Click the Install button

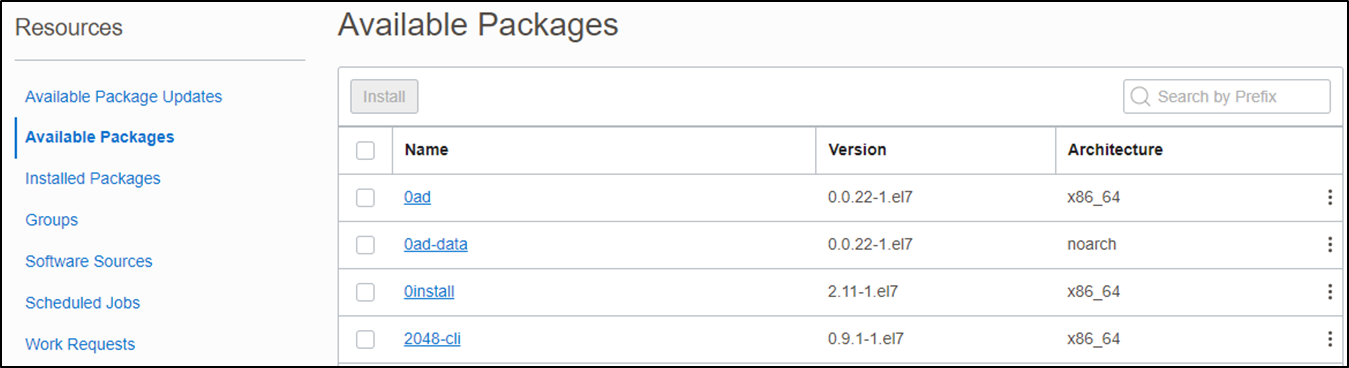point(384,97)
